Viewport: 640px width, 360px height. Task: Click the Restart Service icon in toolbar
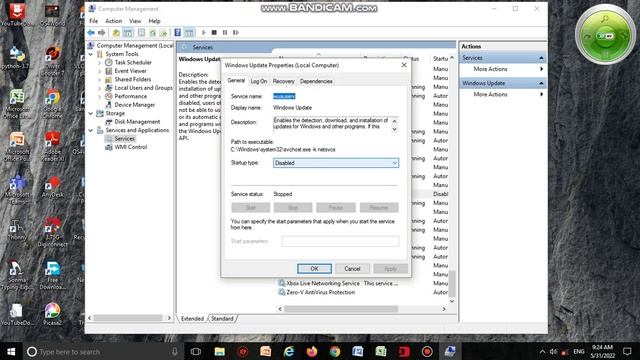click(x=236, y=33)
